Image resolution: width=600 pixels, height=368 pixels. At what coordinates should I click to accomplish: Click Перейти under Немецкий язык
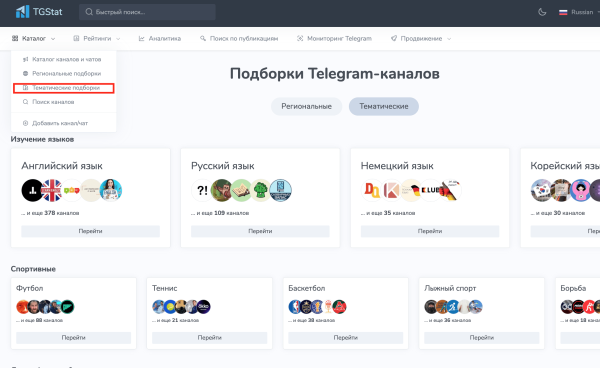tap(430, 231)
